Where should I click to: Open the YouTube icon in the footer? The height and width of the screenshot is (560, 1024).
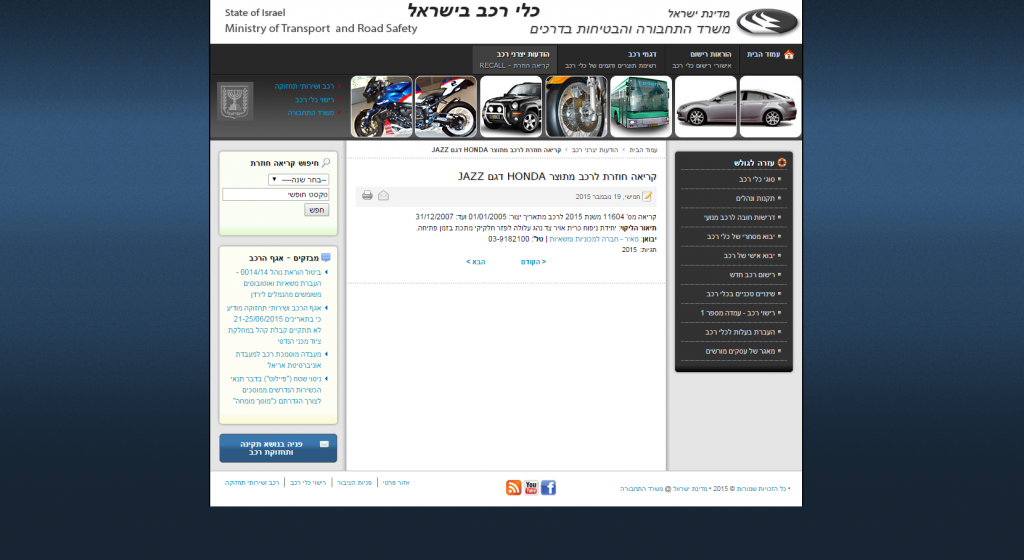(x=531, y=488)
